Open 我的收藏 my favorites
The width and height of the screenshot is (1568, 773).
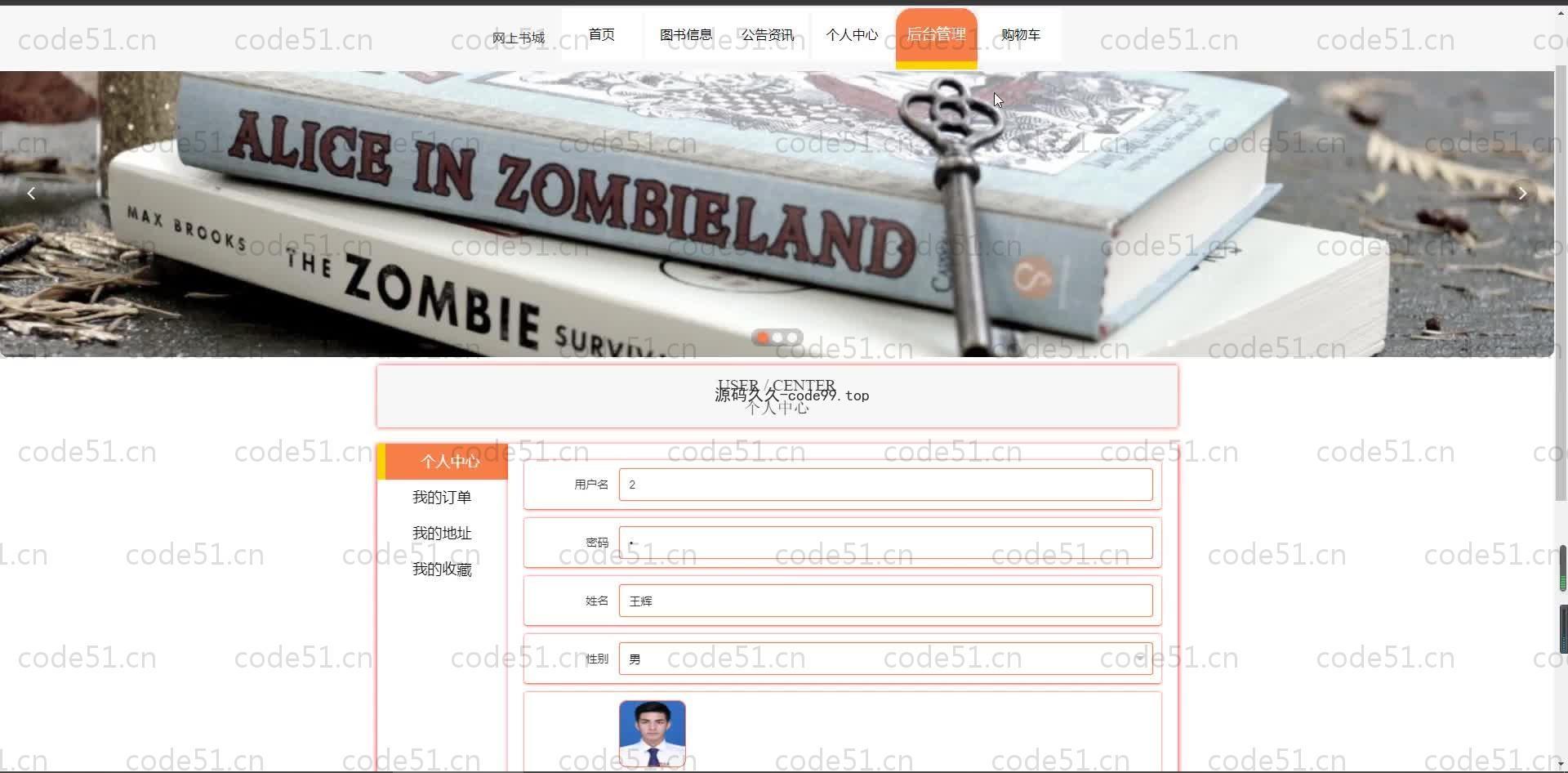[442, 570]
